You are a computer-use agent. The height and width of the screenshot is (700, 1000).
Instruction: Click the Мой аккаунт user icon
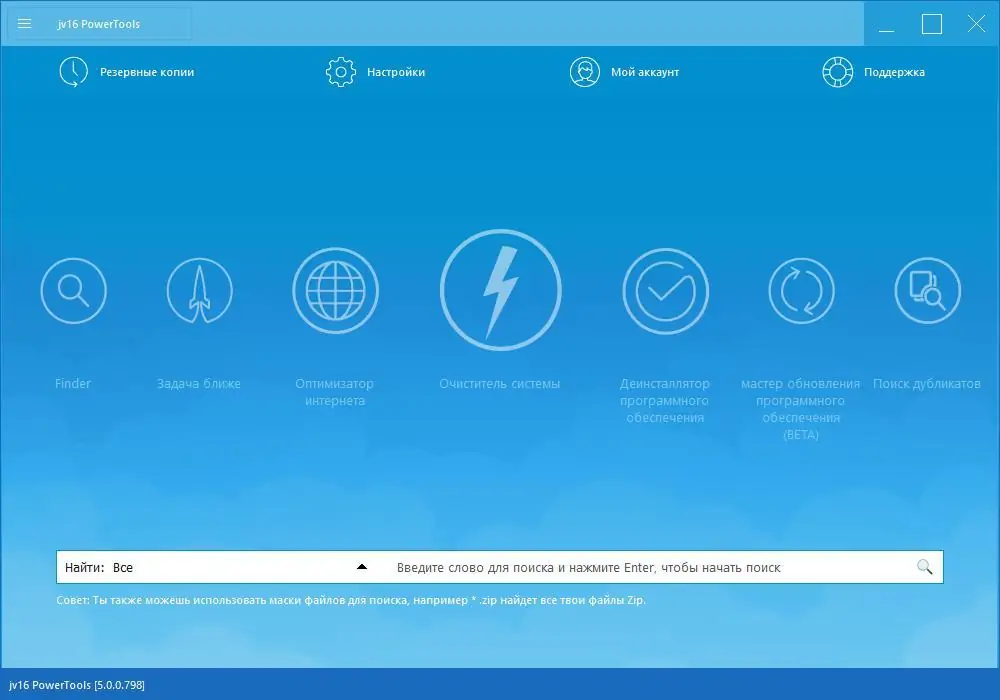[x=586, y=71]
